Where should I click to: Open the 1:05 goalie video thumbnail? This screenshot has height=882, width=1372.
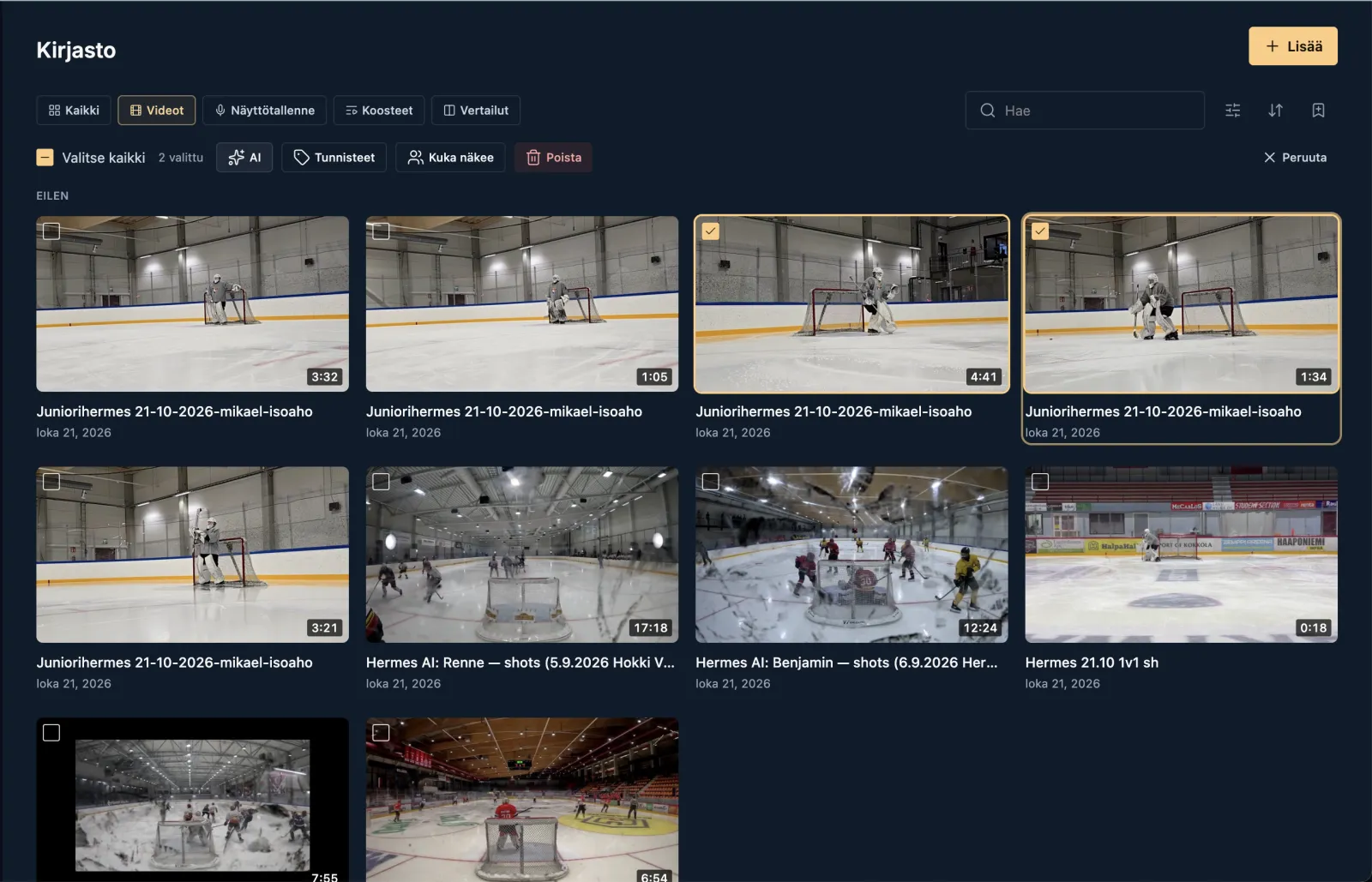tap(522, 303)
